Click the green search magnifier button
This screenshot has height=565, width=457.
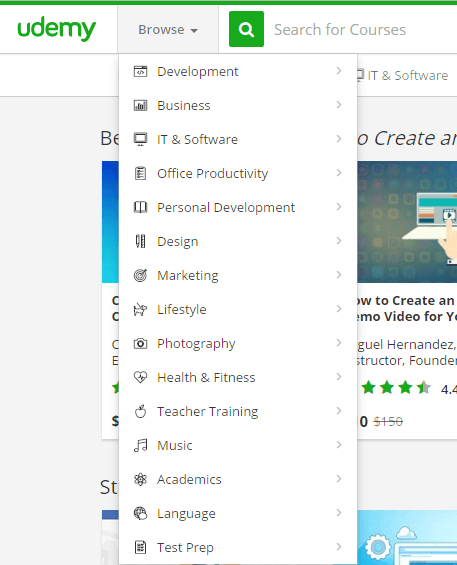(x=246, y=29)
